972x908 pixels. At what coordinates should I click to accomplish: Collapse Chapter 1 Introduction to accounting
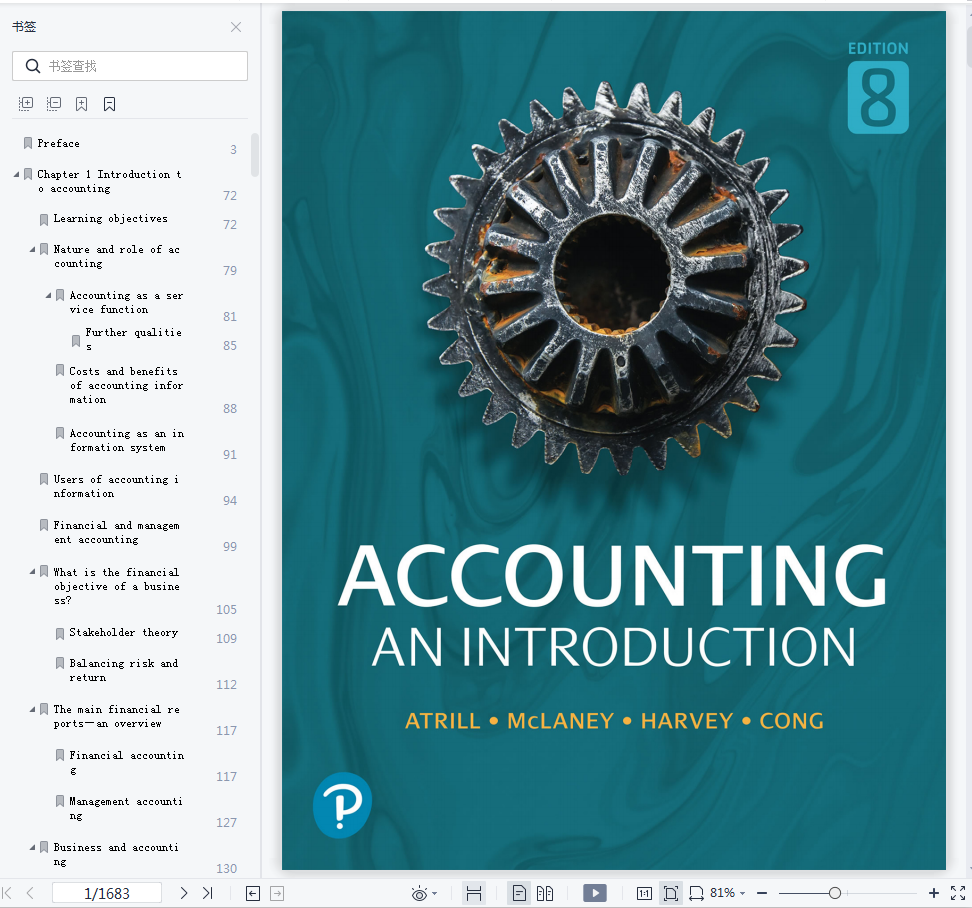pyautogui.click(x=16, y=174)
